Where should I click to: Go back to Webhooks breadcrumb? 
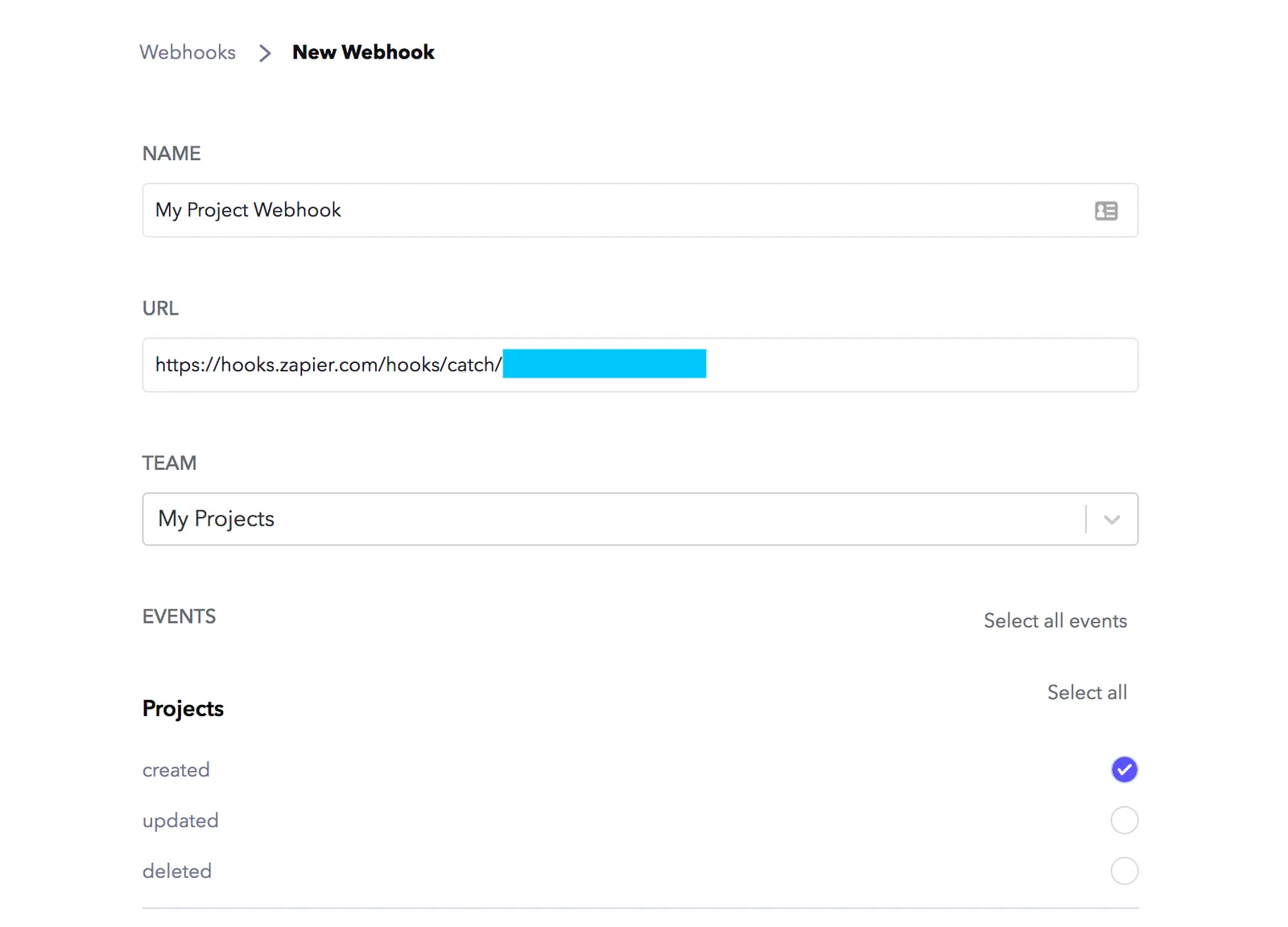coord(188,52)
